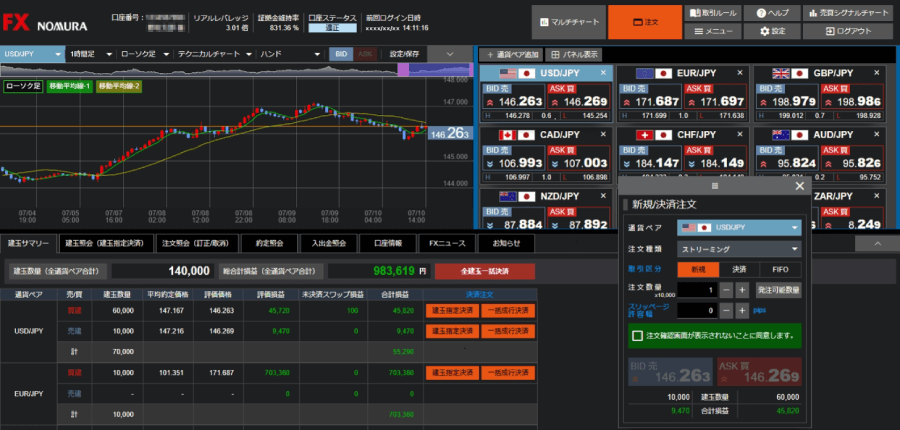Open the メニュー menu
The width and height of the screenshot is (900, 430).
[x=713, y=31]
